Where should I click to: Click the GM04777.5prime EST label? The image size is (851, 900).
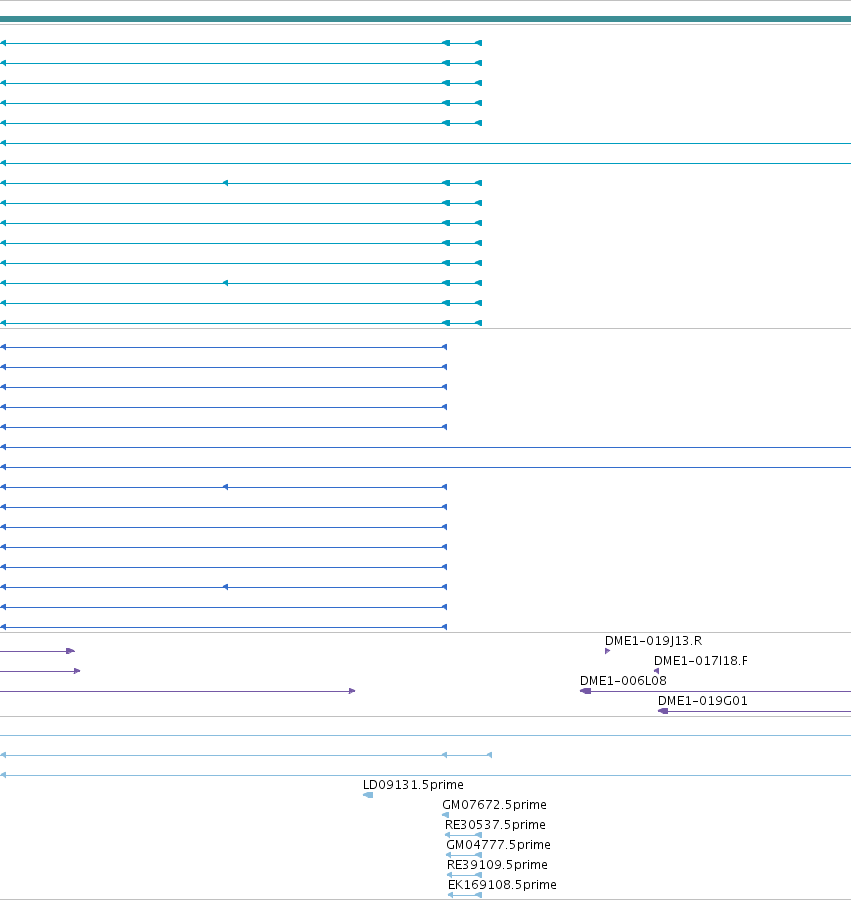(x=498, y=845)
